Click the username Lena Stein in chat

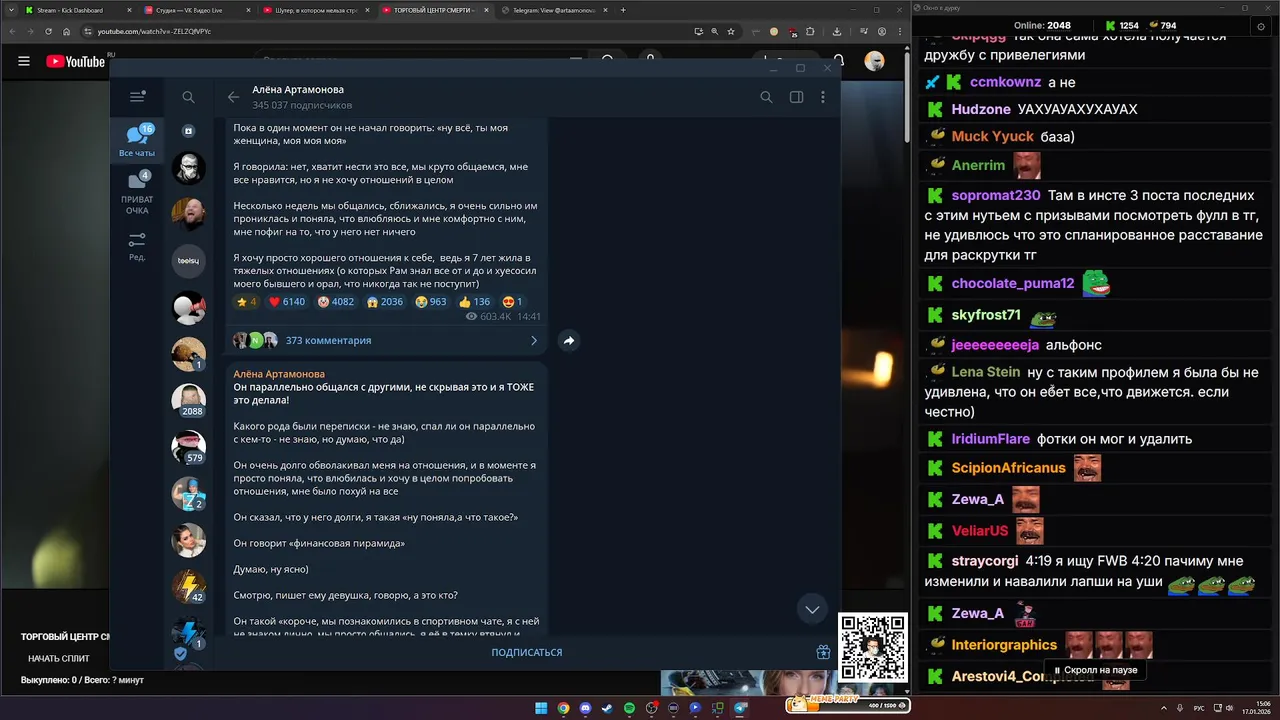(986, 372)
